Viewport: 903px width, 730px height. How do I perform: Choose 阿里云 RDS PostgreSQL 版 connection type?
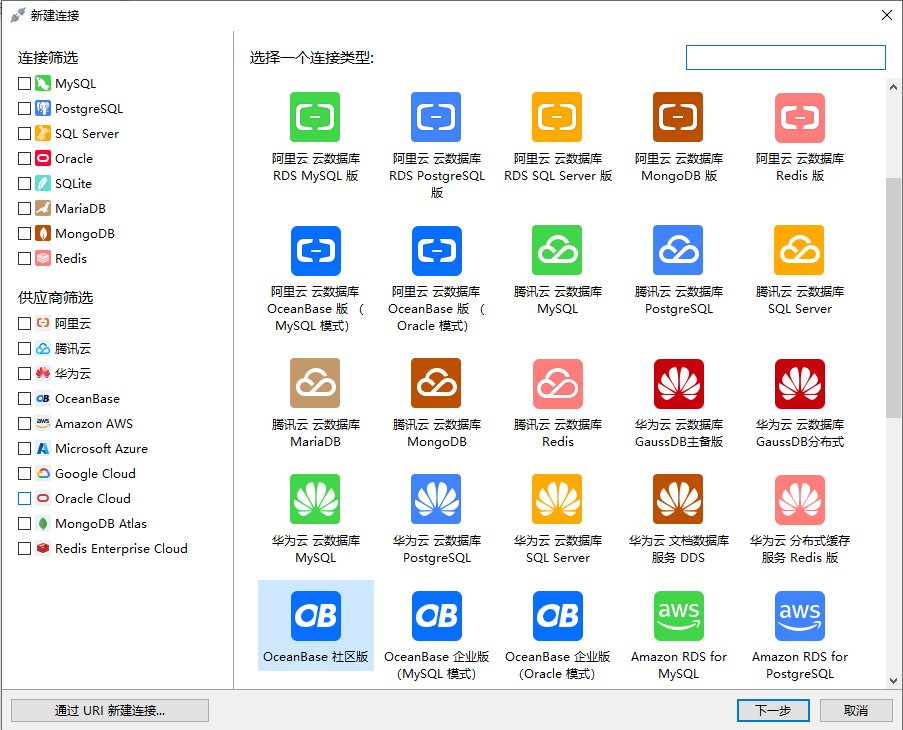(436, 117)
